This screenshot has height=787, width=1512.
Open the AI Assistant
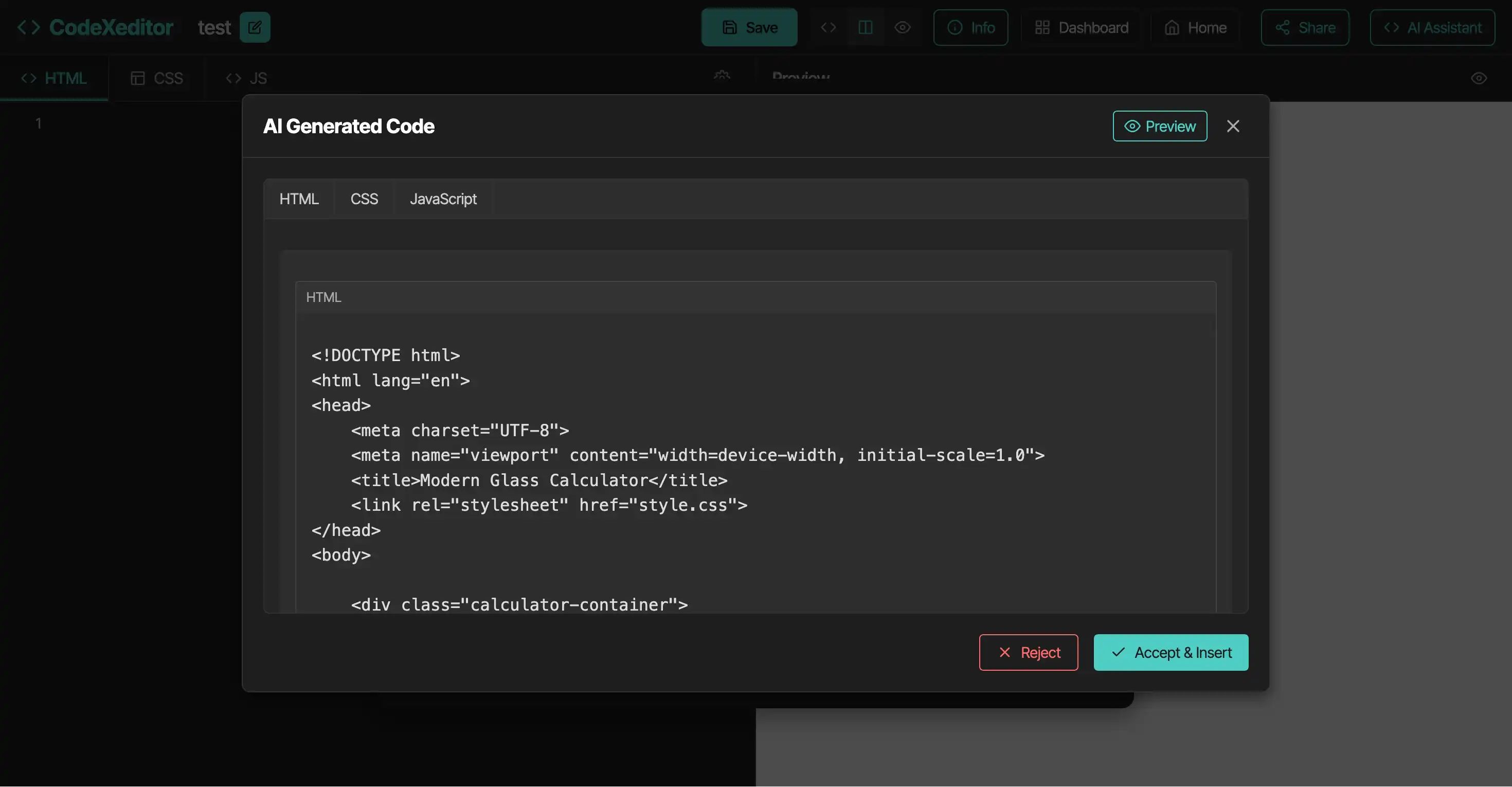pyautogui.click(x=1432, y=28)
